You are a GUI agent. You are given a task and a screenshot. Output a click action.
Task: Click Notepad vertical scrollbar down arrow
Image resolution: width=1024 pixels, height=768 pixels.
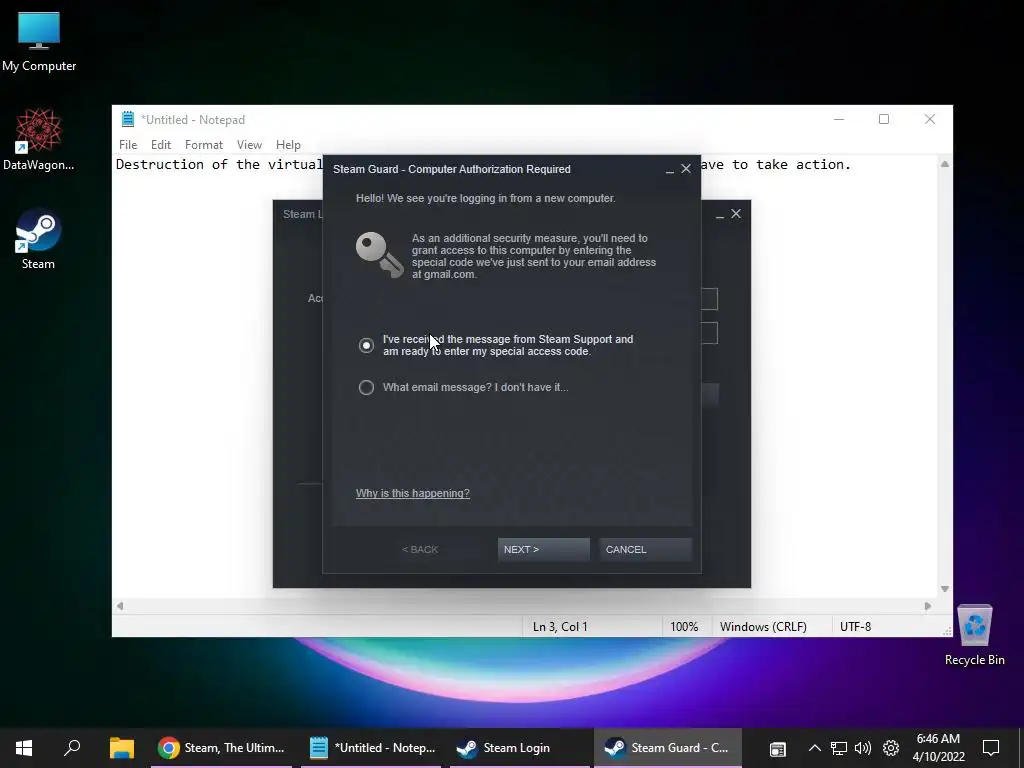click(x=945, y=589)
